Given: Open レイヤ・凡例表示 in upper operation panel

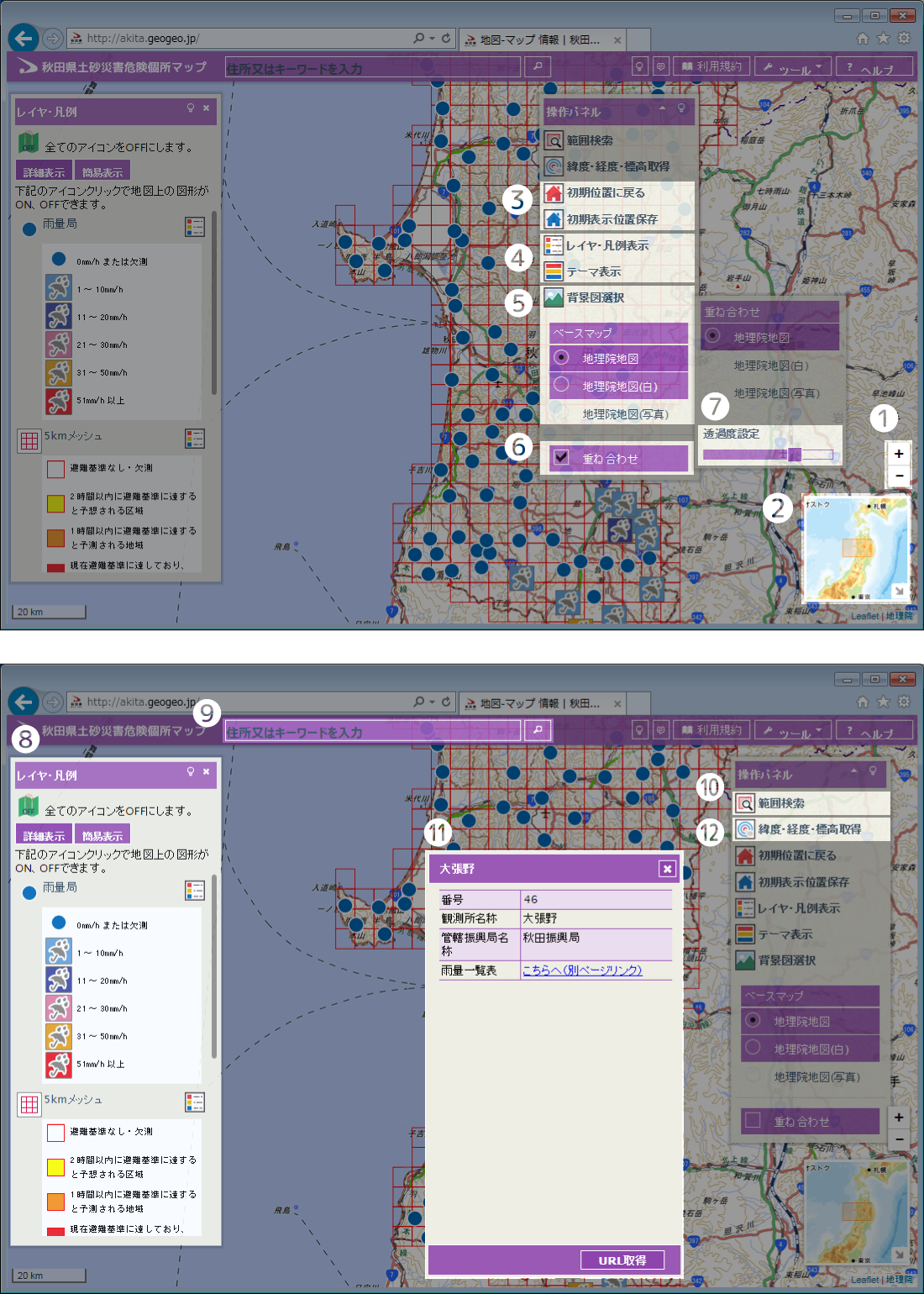Looking at the screenshot, I should point(618,245).
